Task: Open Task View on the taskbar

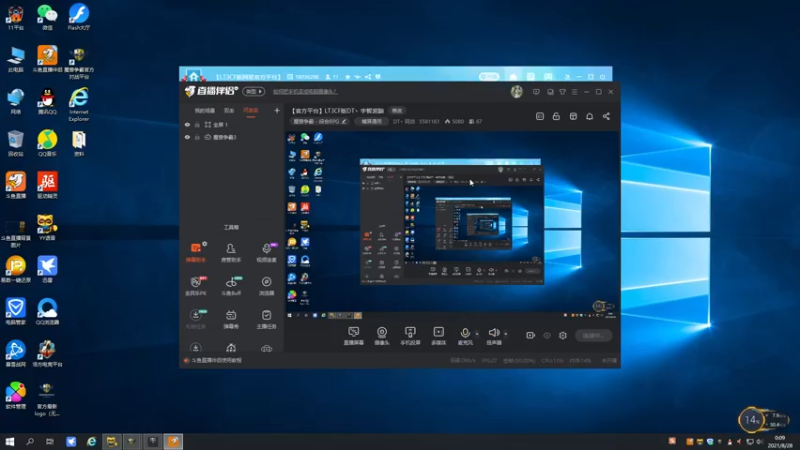Action: 49,441
